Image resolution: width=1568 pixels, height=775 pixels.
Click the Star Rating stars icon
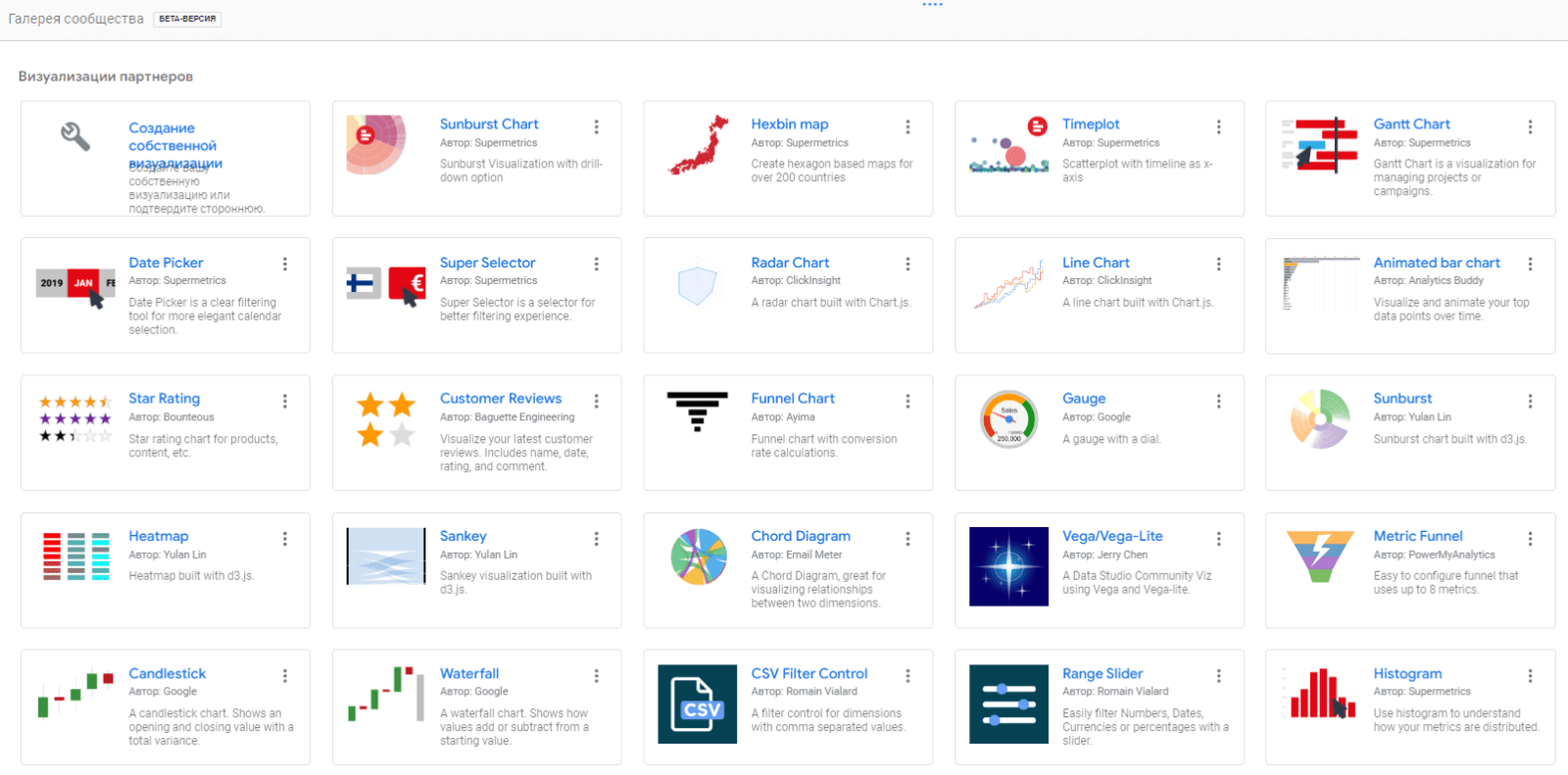(75, 419)
